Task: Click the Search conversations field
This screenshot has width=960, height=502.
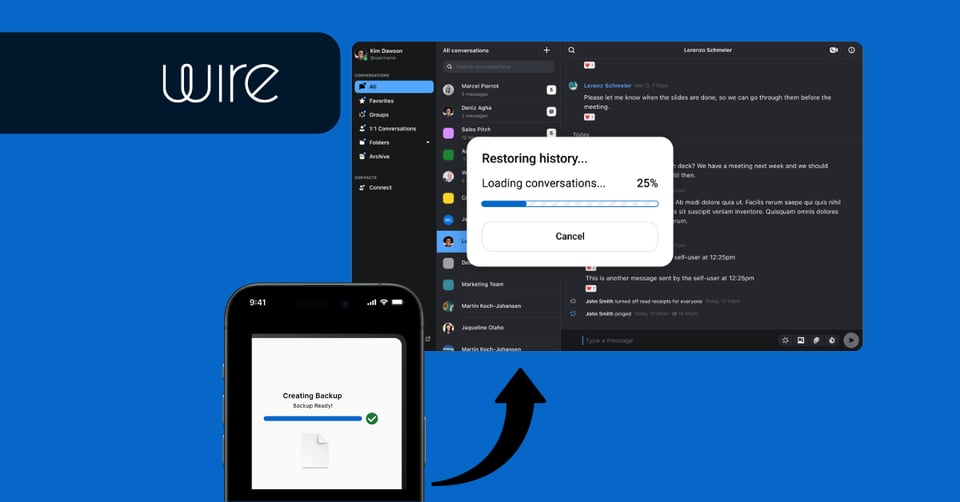Action: click(498, 67)
